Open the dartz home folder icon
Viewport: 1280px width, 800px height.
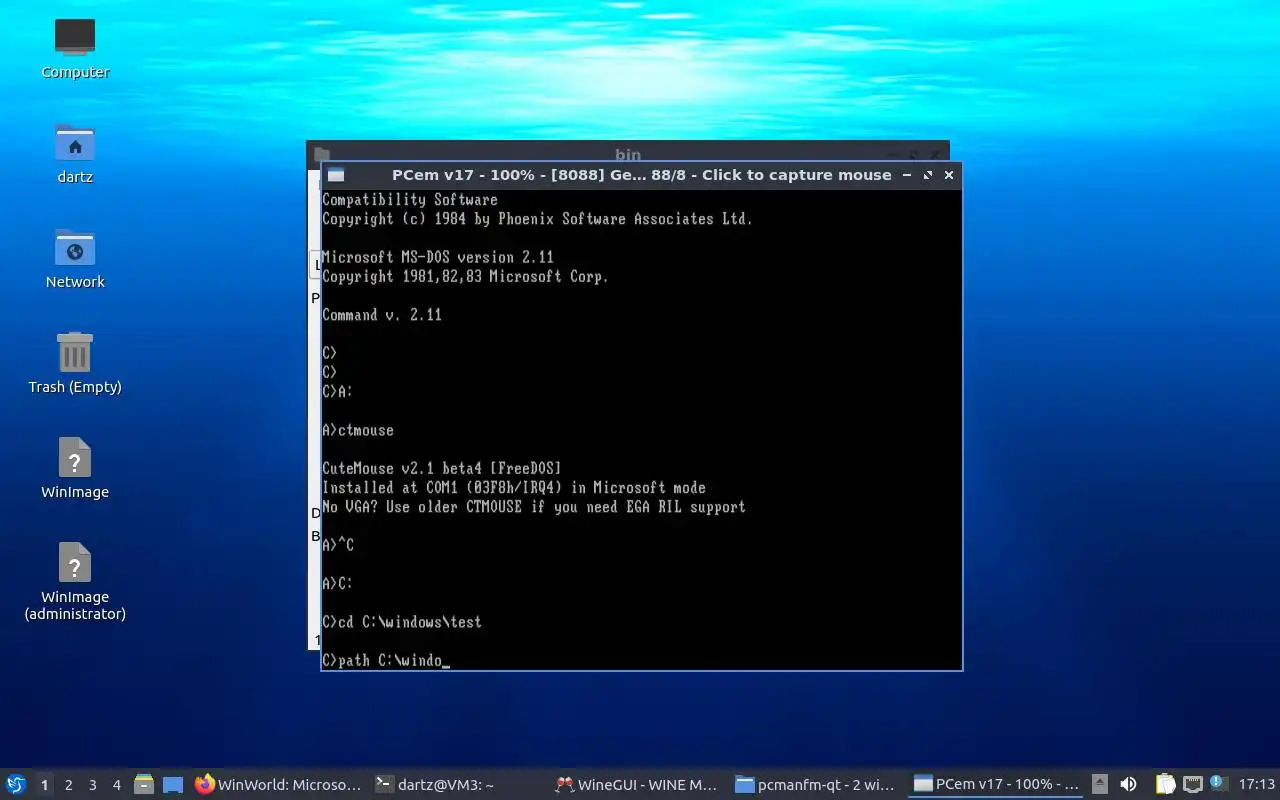pyautogui.click(x=75, y=153)
